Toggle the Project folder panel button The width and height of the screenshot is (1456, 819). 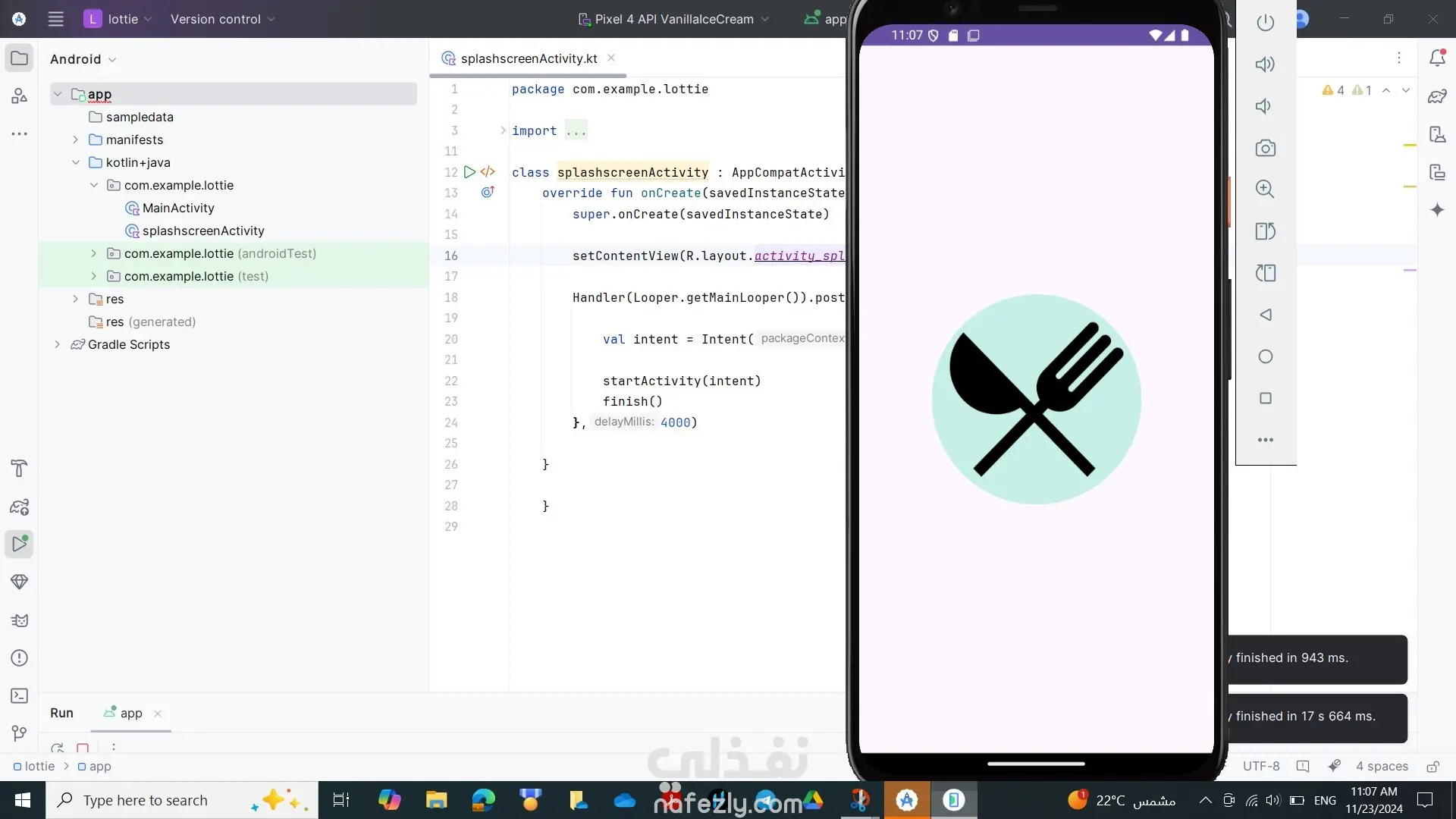(x=20, y=58)
